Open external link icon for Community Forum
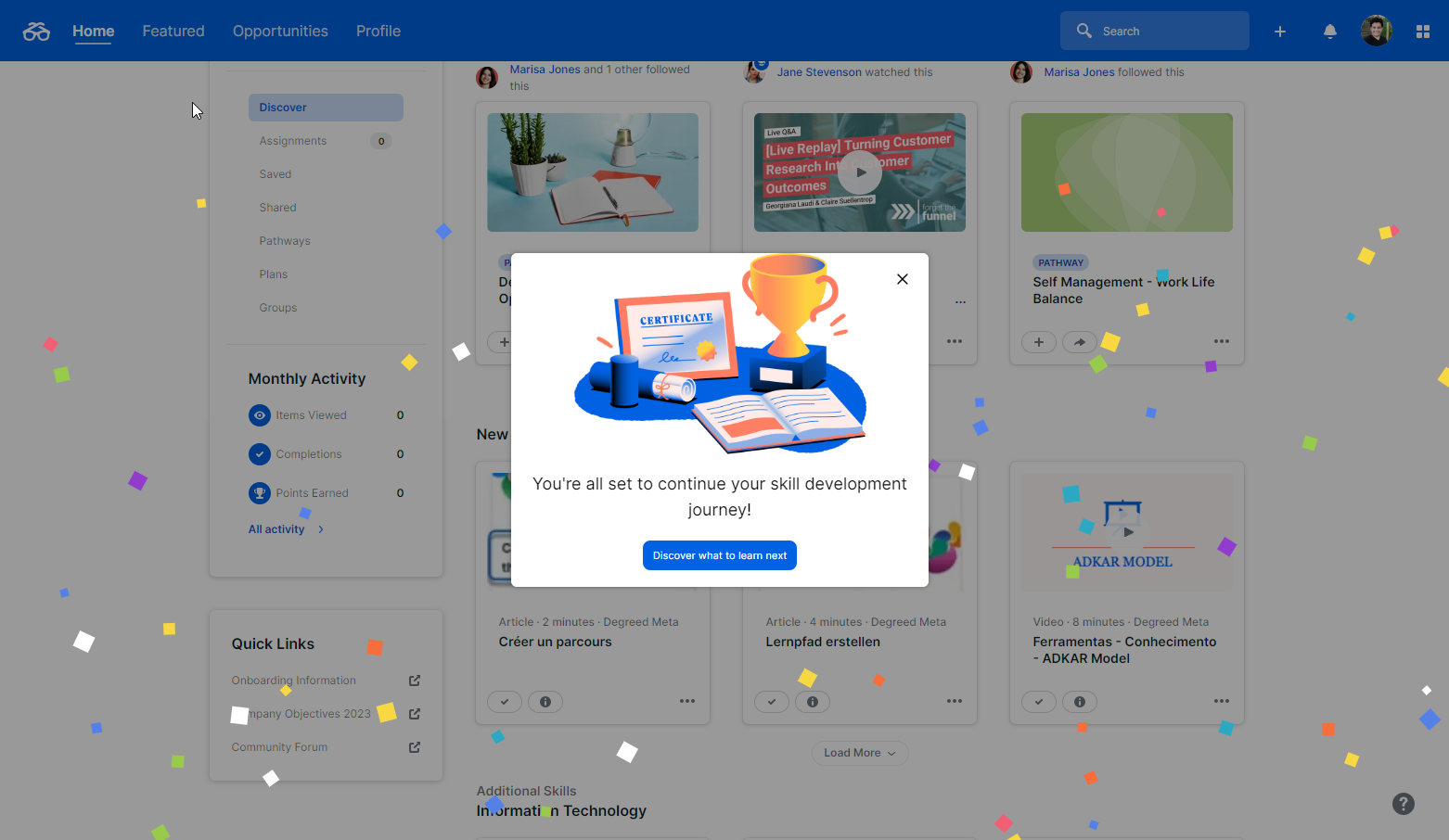The width and height of the screenshot is (1449, 840). click(x=414, y=747)
